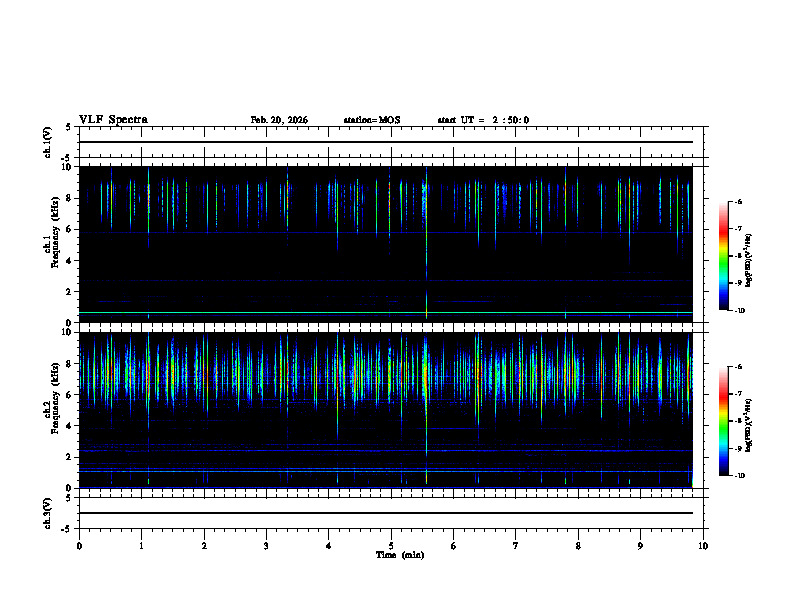Click the 'Feb. 20, 2026' date text
Screen dimensions: 792x612
click(x=279, y=120)
